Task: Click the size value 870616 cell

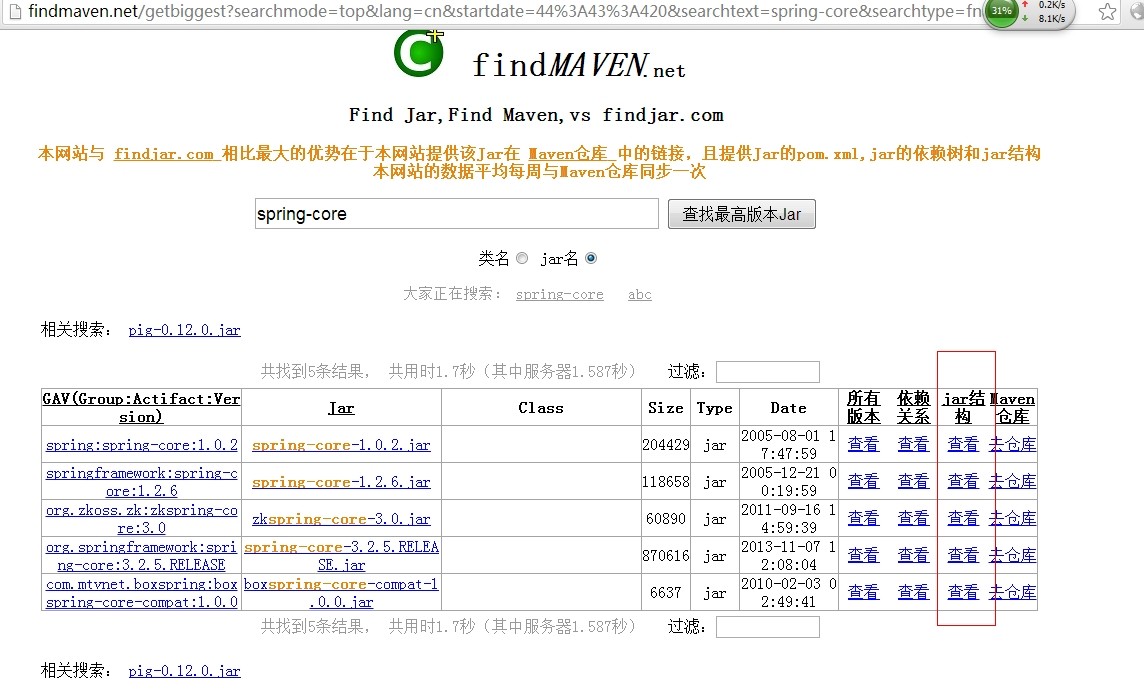Action: (665, 556)
